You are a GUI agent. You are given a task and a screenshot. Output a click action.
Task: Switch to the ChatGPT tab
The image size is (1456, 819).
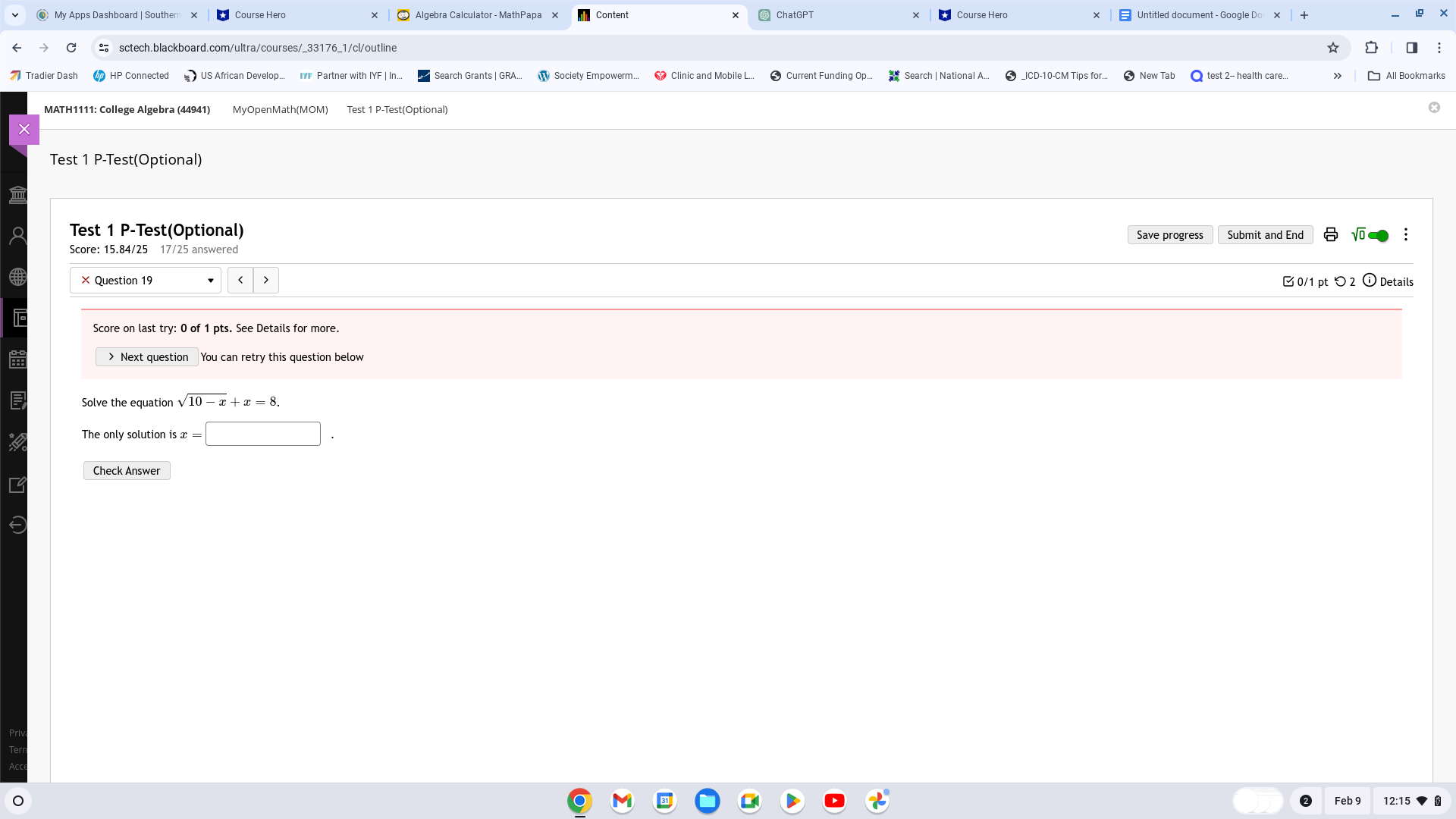[x=838, y=15]
